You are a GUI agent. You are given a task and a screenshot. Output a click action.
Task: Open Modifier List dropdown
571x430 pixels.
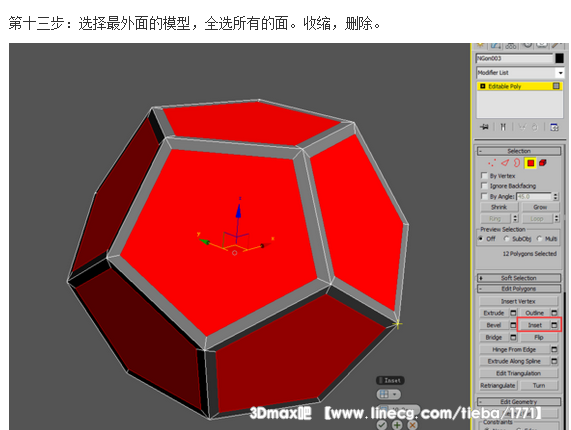point(560,73)
